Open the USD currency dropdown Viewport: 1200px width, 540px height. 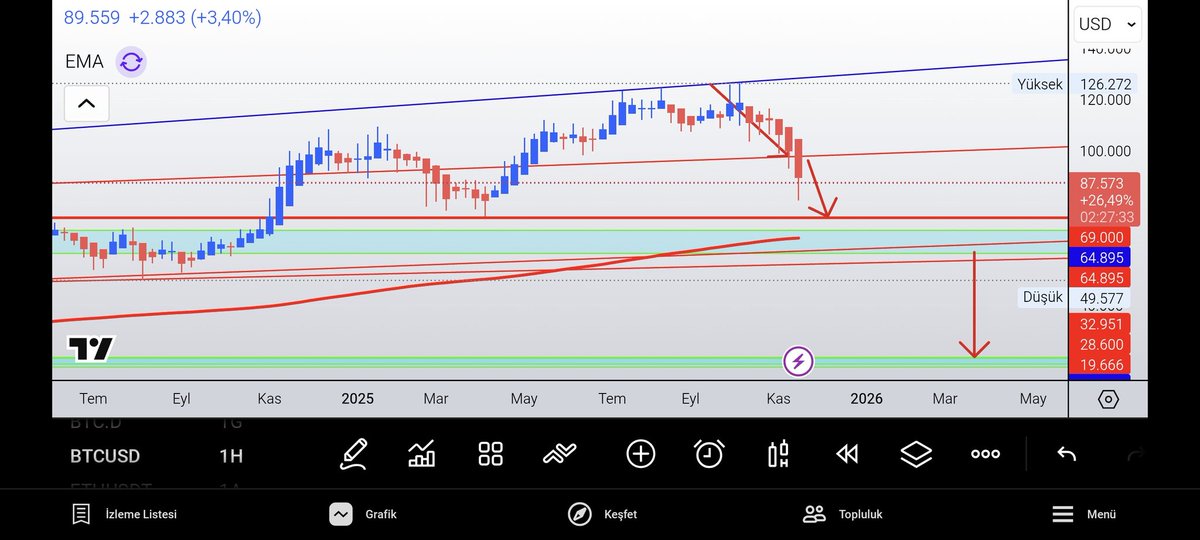(x=1108, y=24)
